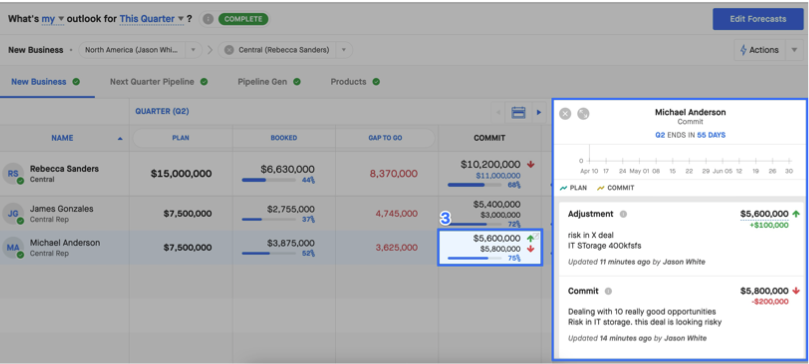Click the COMMIT column header

pyautogui.click(x=489, y=138)
